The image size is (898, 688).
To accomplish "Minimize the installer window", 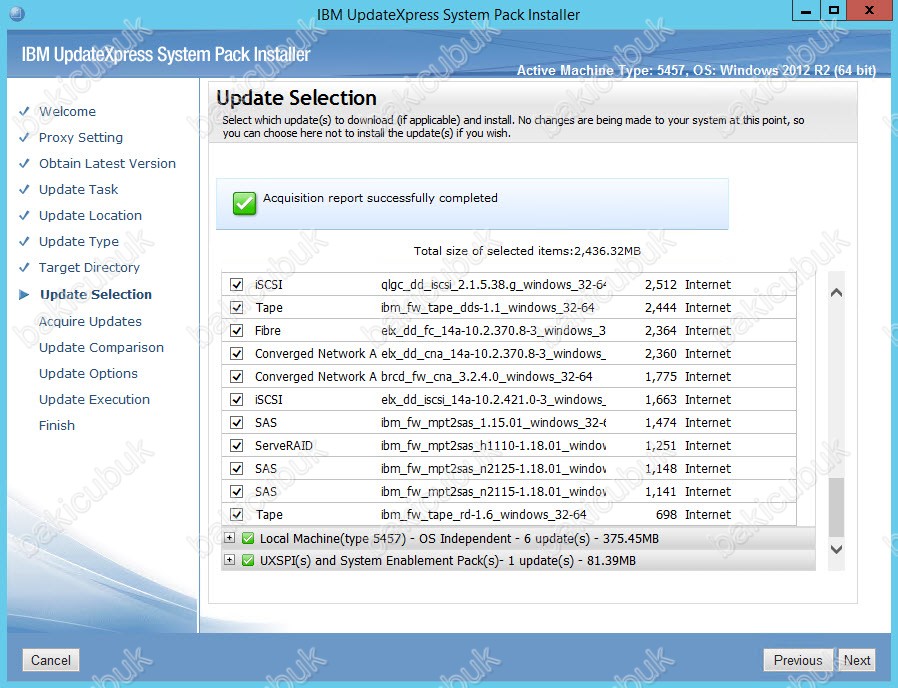I will click(x=806, y=11).
